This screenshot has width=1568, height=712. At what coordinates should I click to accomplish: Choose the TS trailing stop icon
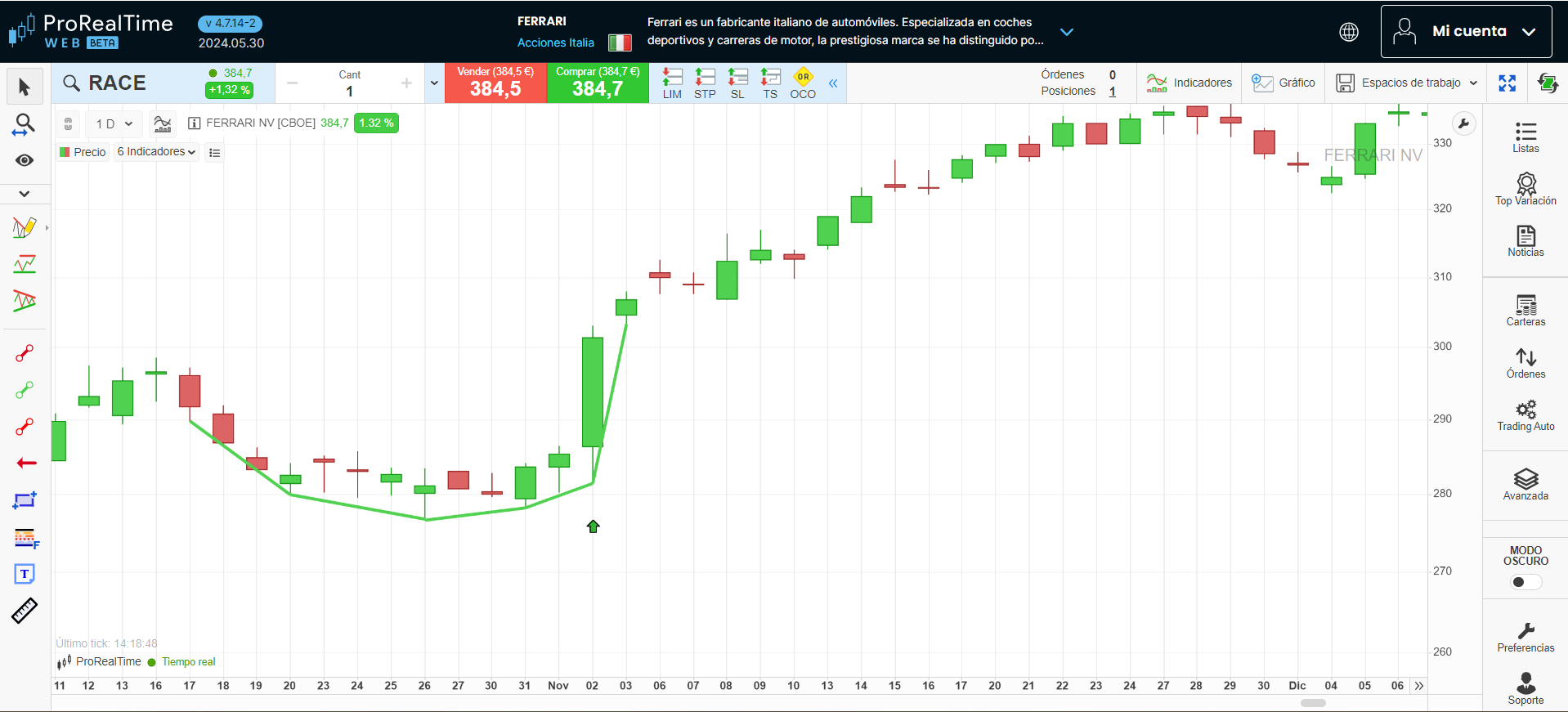pos(770,83)
